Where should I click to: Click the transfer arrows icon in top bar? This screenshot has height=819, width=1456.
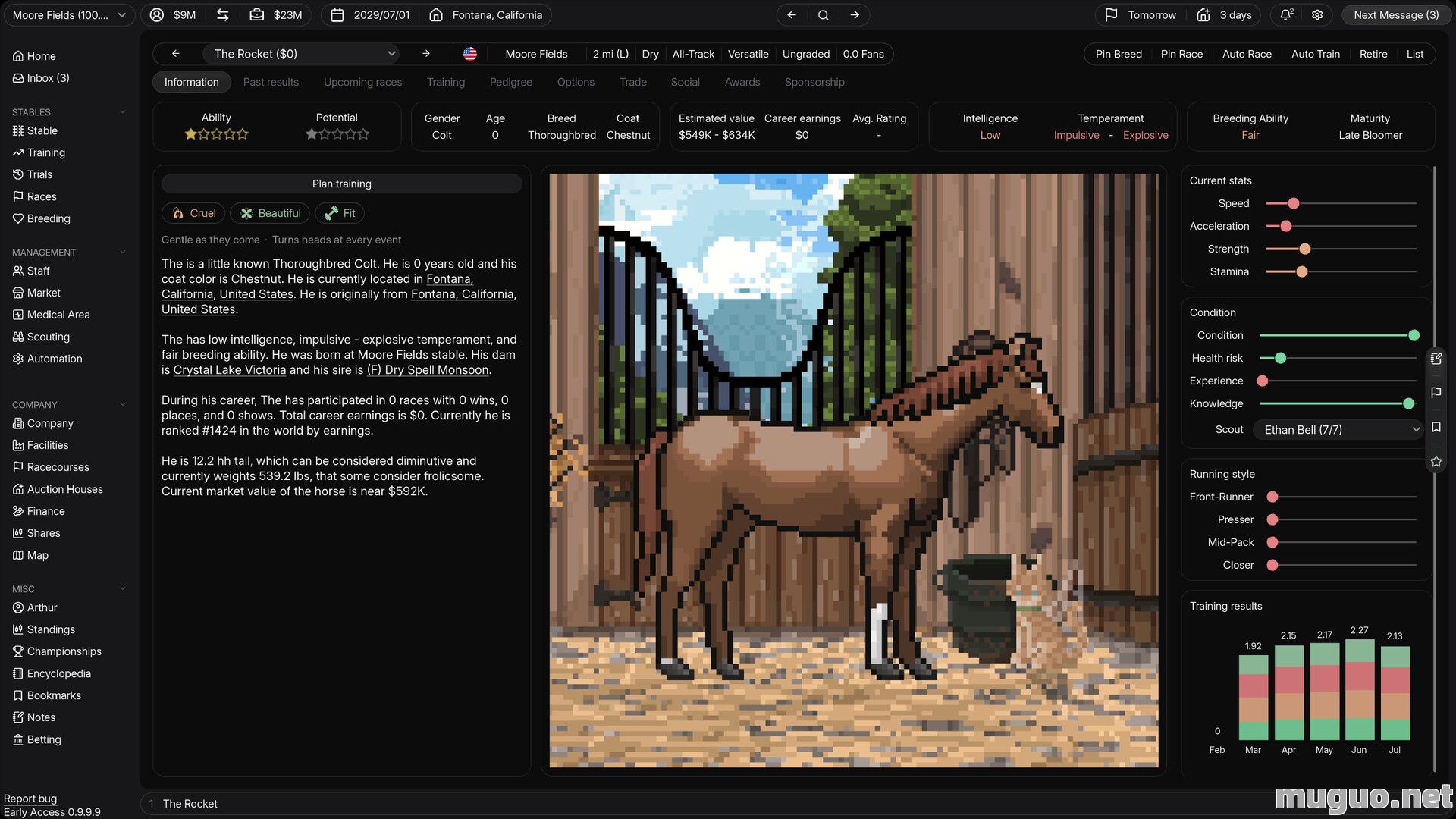222,14
